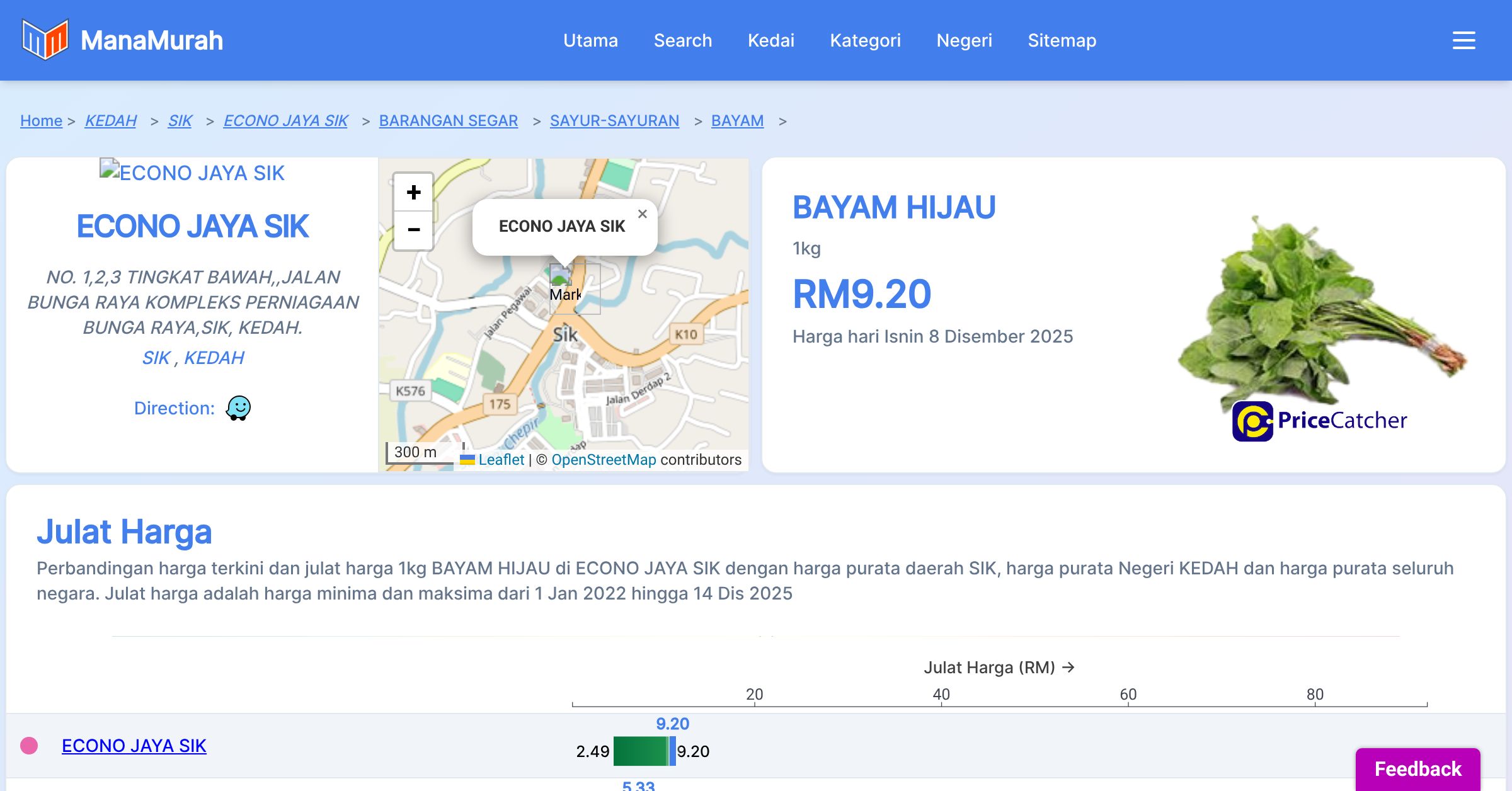Open ECONO JAYA SIK link in price table
The height and width of the screenshot is (791, 1512).
tap(134, 746)
